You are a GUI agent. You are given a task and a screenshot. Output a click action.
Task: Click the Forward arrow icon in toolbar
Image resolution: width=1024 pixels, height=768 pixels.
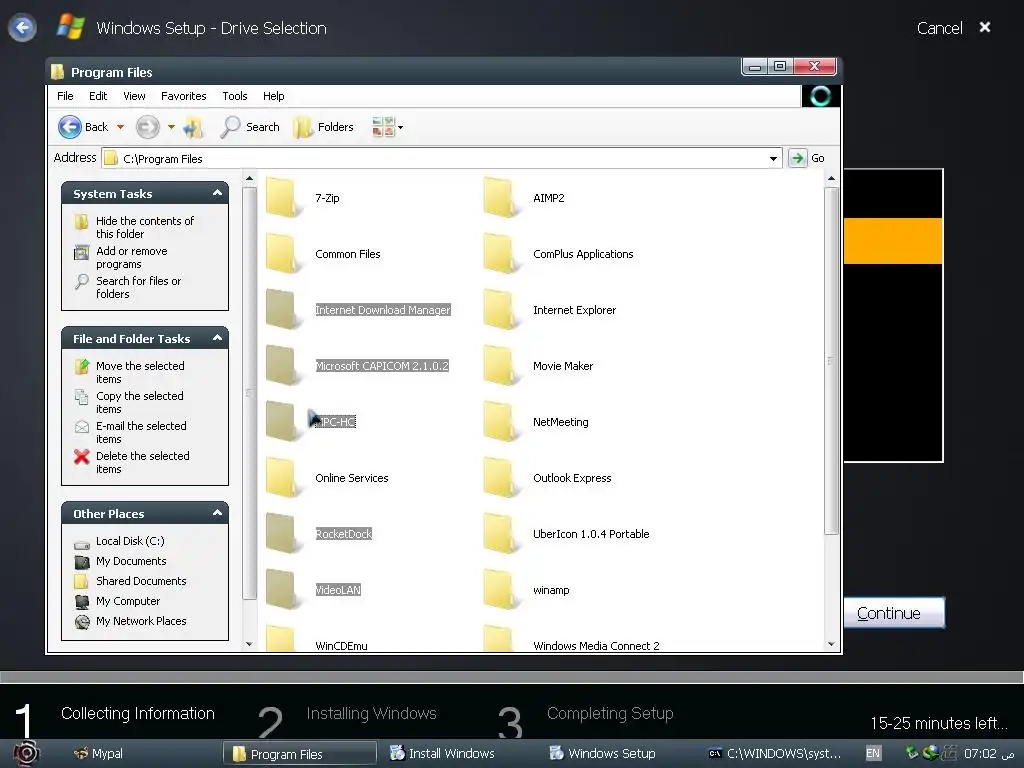(x=148, y=127)
